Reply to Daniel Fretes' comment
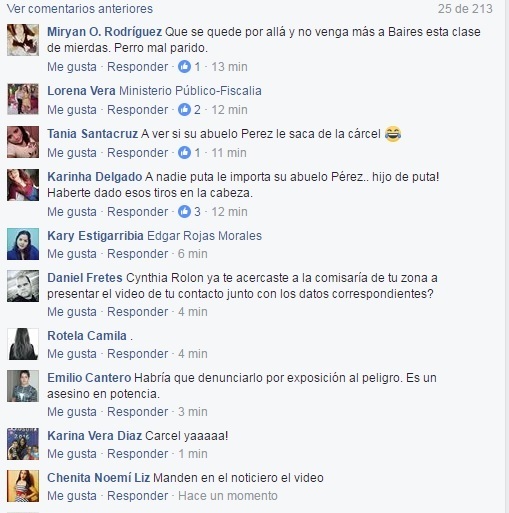Image resolution: width=509 pixels, height=513 pixels. 137,312
